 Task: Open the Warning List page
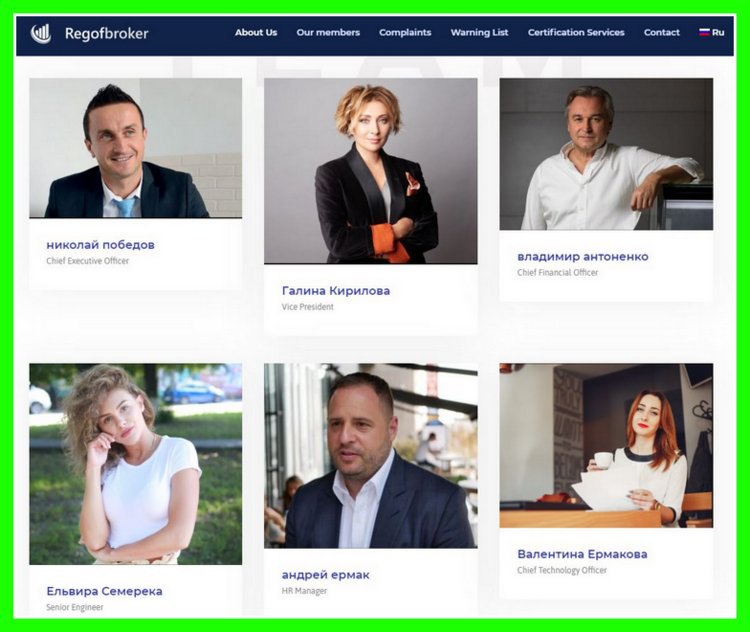(x=479, y=33)
